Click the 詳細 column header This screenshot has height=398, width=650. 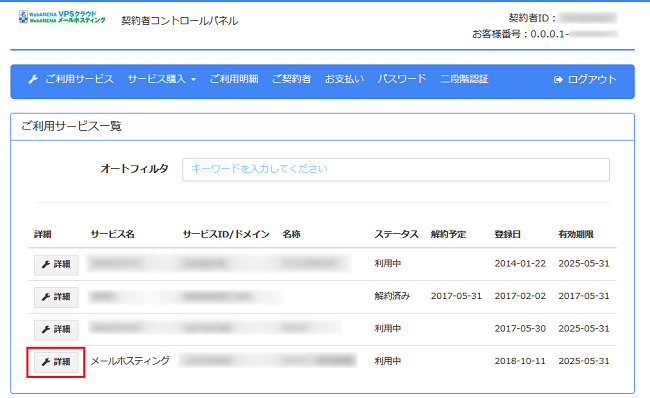click(x=43, y=234)
